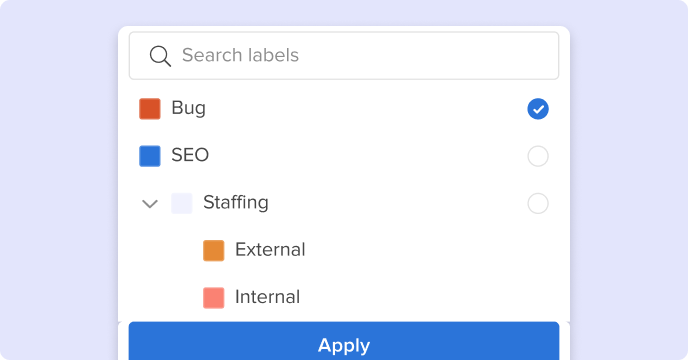Viewport: 688px width, 360px height.
Task: Click the pale Staffing label color square
Action: point(182,203)
